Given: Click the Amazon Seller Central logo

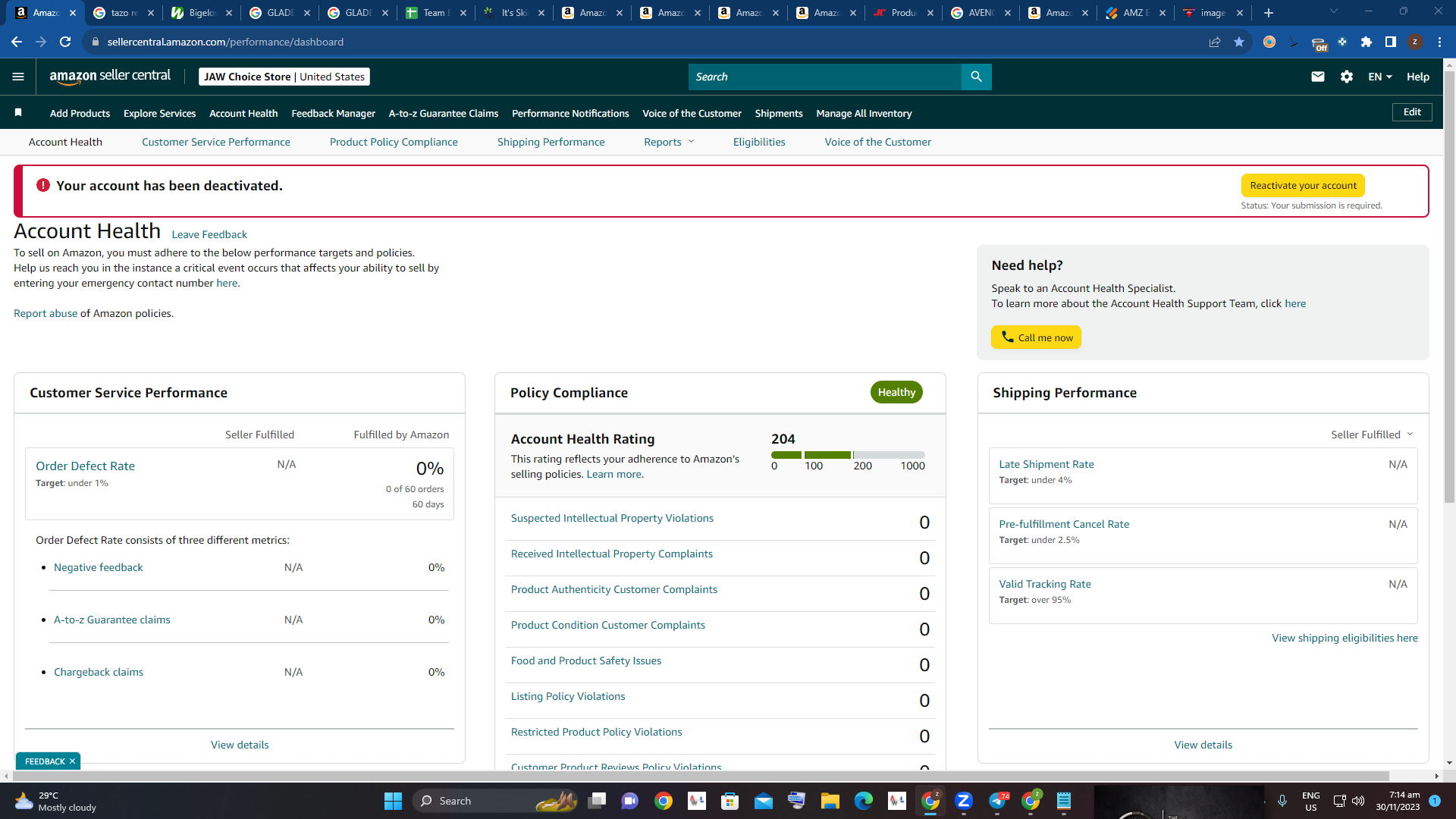Looking at the screenshot, I should 110,76.
